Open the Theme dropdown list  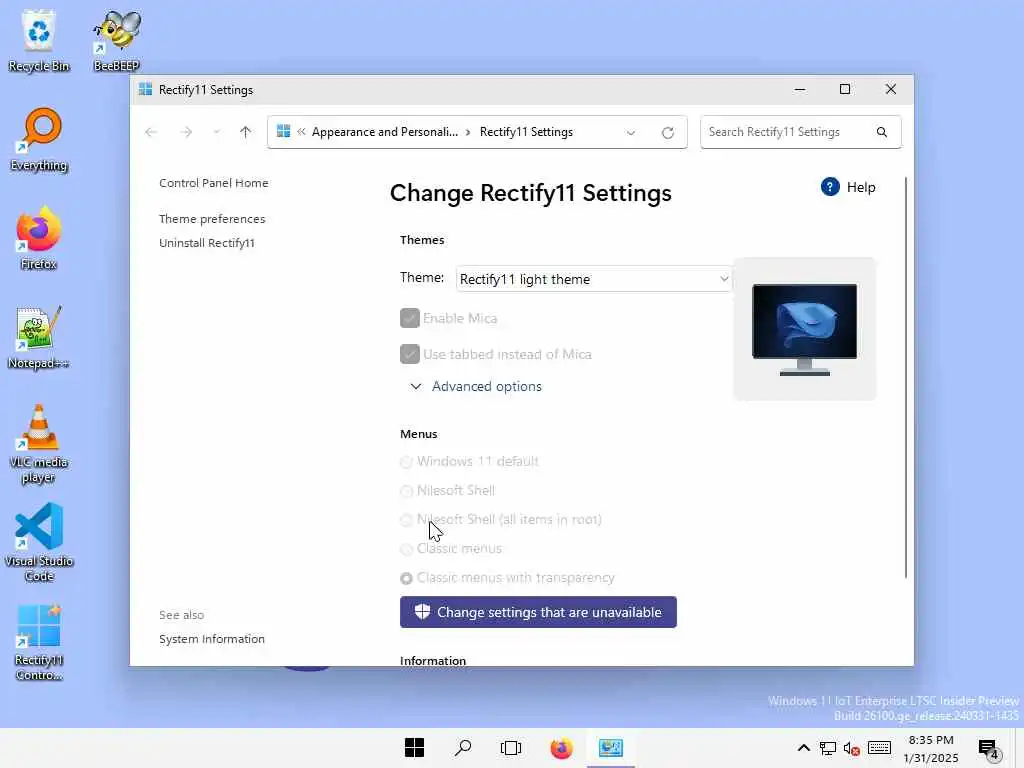coord(594,279)
